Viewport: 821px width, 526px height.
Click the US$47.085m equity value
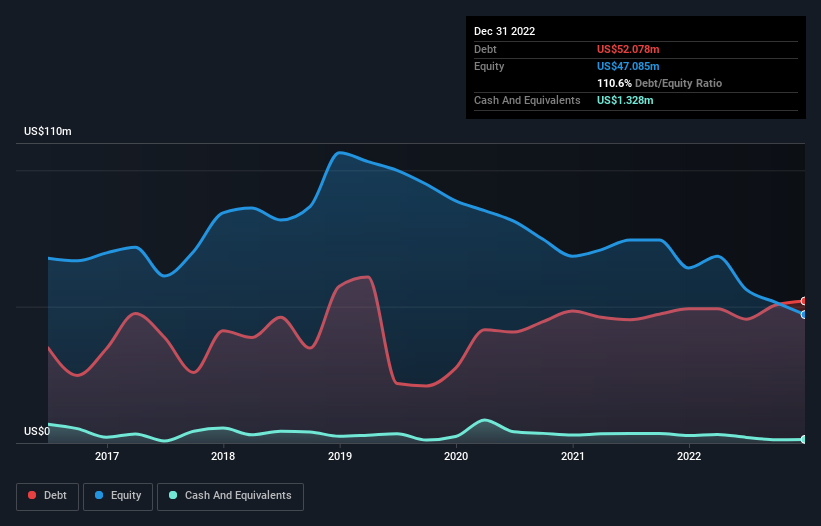pyautogui.click(x=628, y=66)
